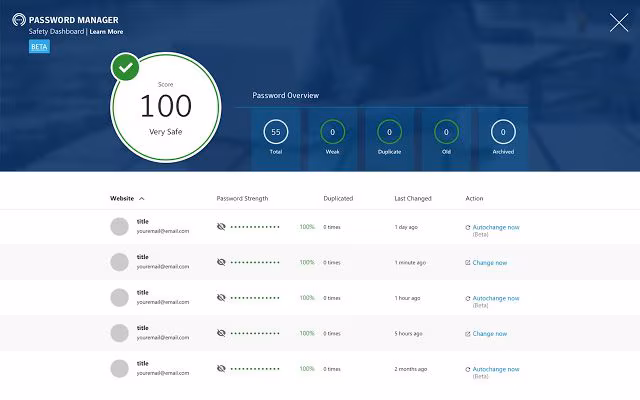Viewport: 640px width, 400px height.
Task: Click the Safety Dashboard subtitle
Action: coord(56,31)
